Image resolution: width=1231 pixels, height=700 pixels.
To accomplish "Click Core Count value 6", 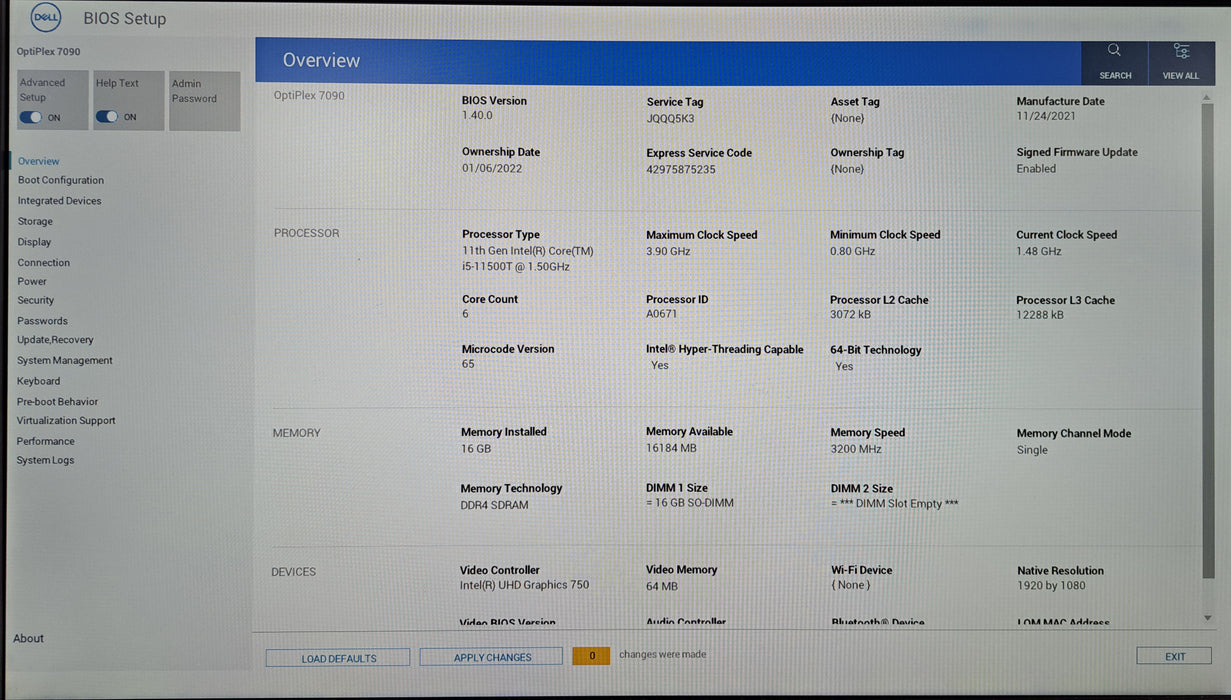I will (465, 314).
